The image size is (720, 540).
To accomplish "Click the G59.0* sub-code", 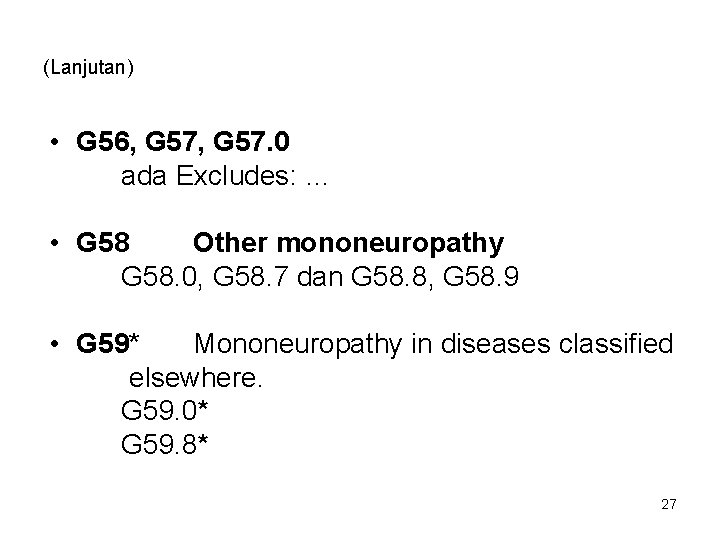I will pos(164,410).
